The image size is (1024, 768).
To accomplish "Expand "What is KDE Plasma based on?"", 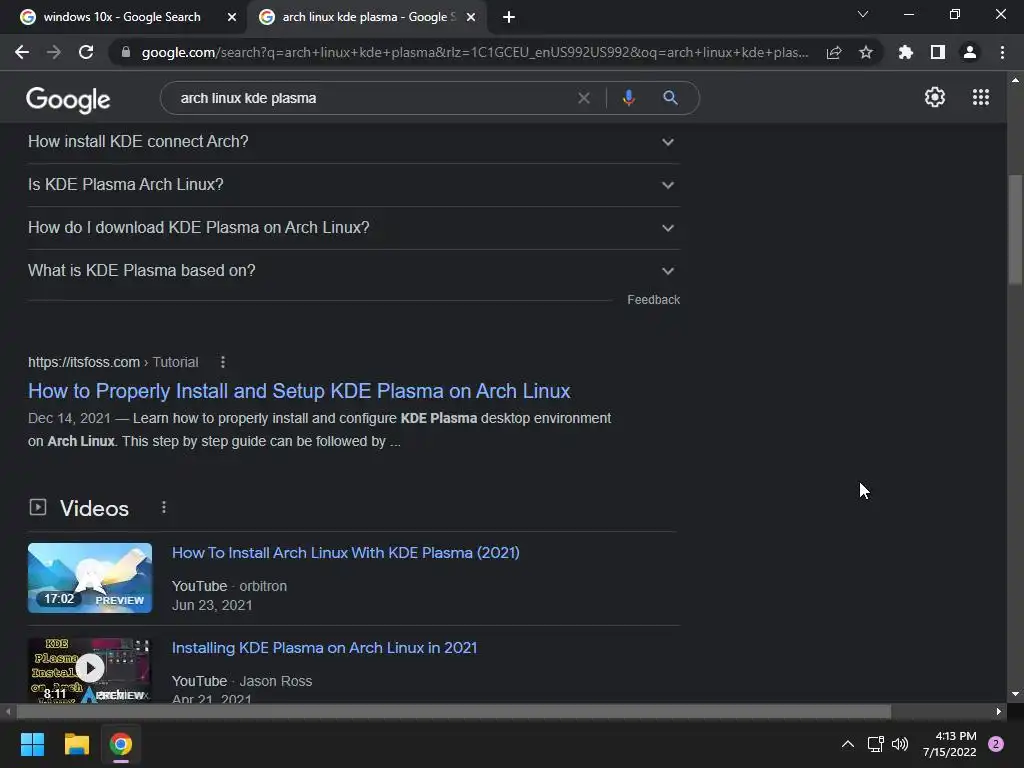I will (353, 271).
